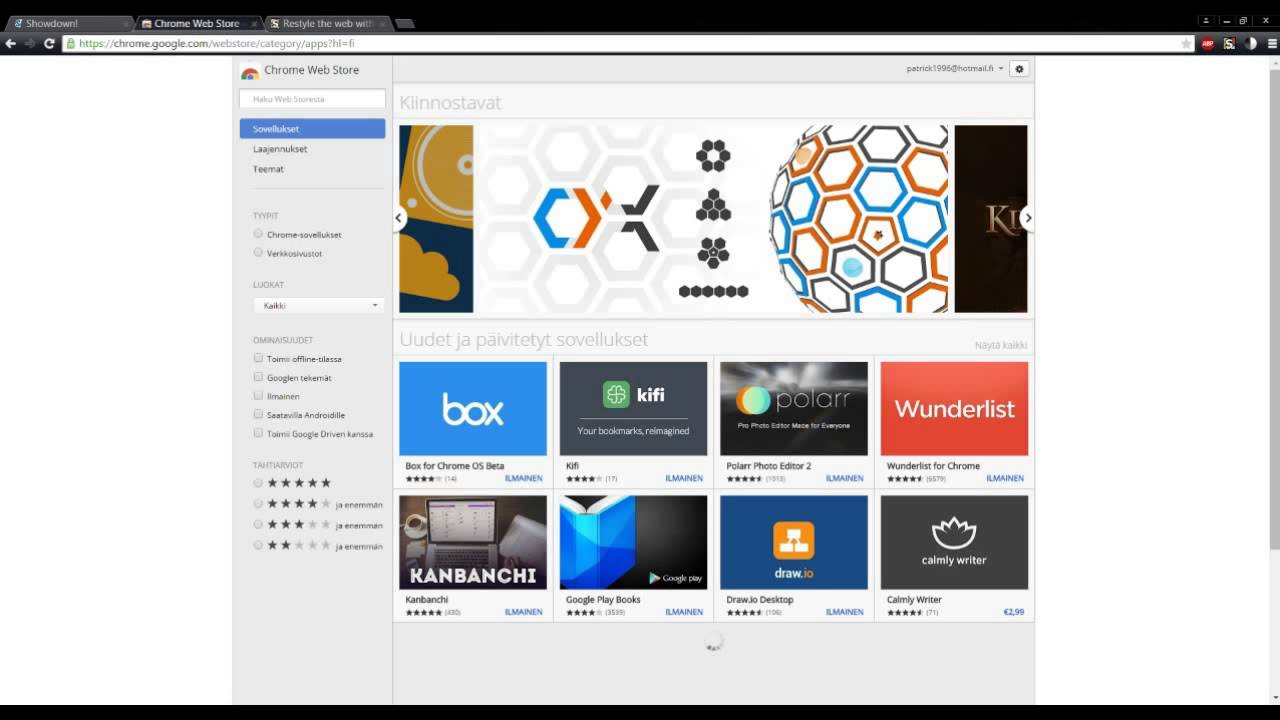Click the Chrome Web Store rainbow logo
This screenshot has width=1280, height=720.
(250, 71)
